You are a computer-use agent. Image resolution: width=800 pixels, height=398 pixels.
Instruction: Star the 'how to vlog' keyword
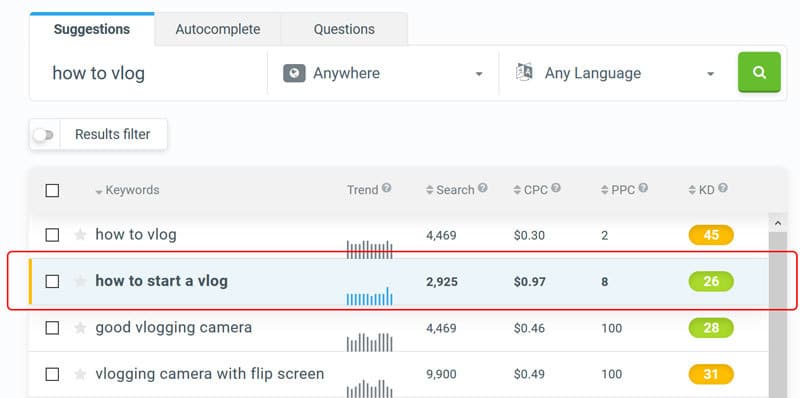pyautogui.click(x=80, y=235)
